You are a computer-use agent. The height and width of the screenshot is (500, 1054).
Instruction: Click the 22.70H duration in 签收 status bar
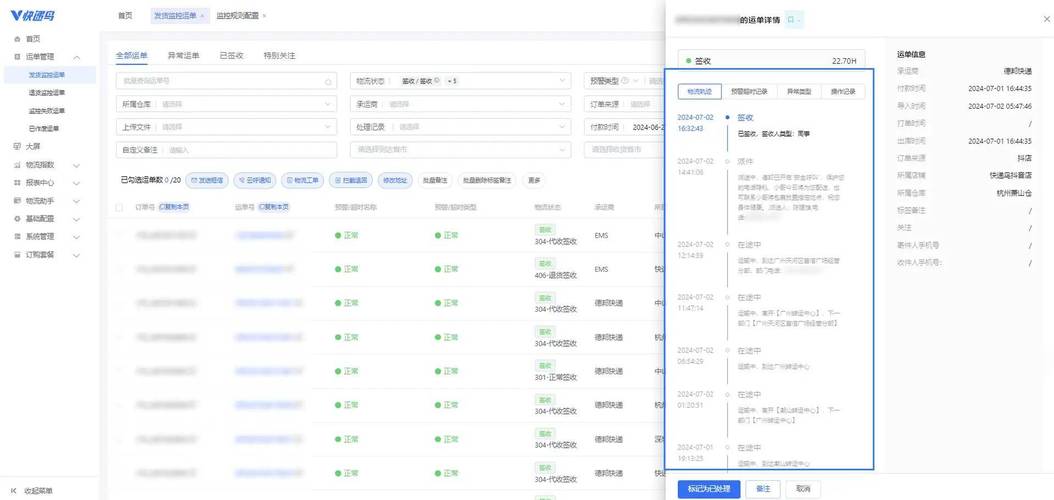844,61
